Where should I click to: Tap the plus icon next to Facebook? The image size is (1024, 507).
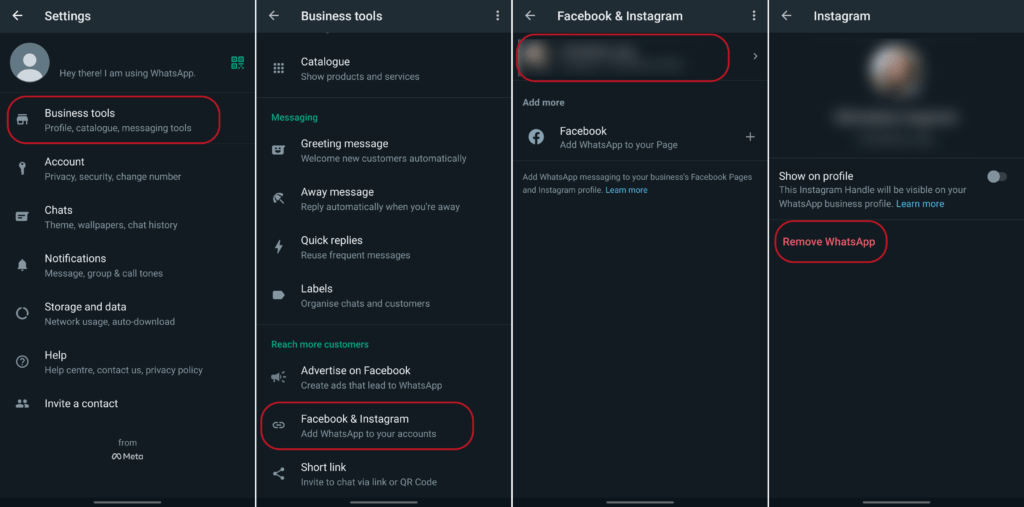[x=750, y=137]
